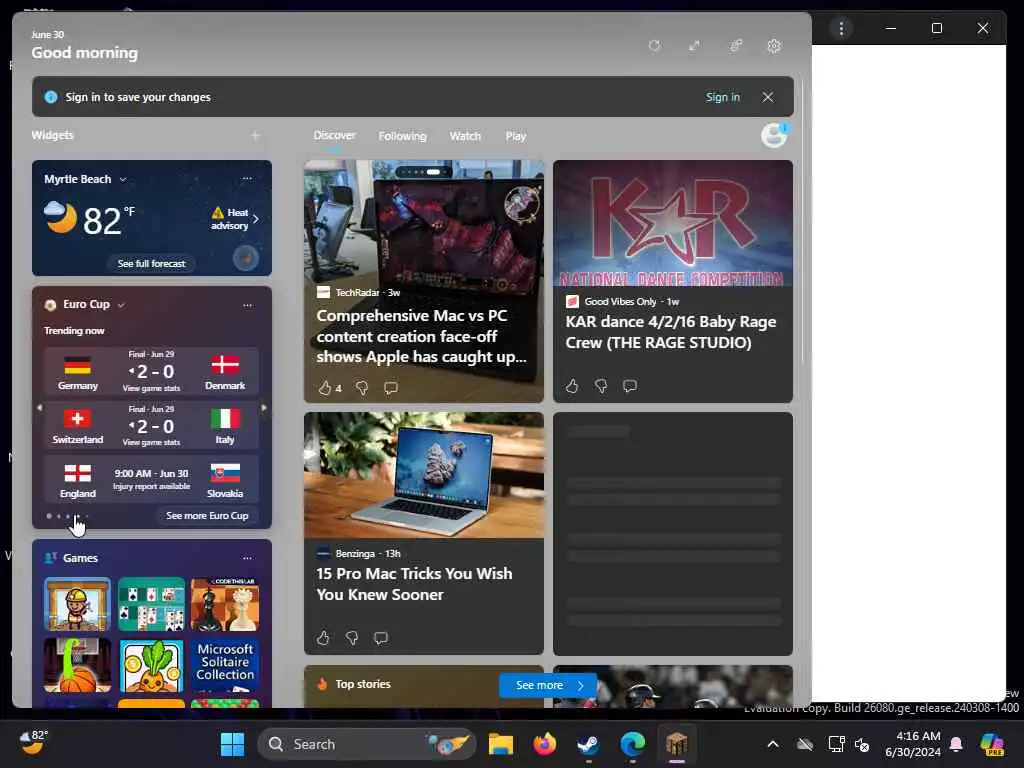Dismiss the sign in banner
Viewport: 1024px width, 768px height.
pyautogui.click(x=768, y=97)
